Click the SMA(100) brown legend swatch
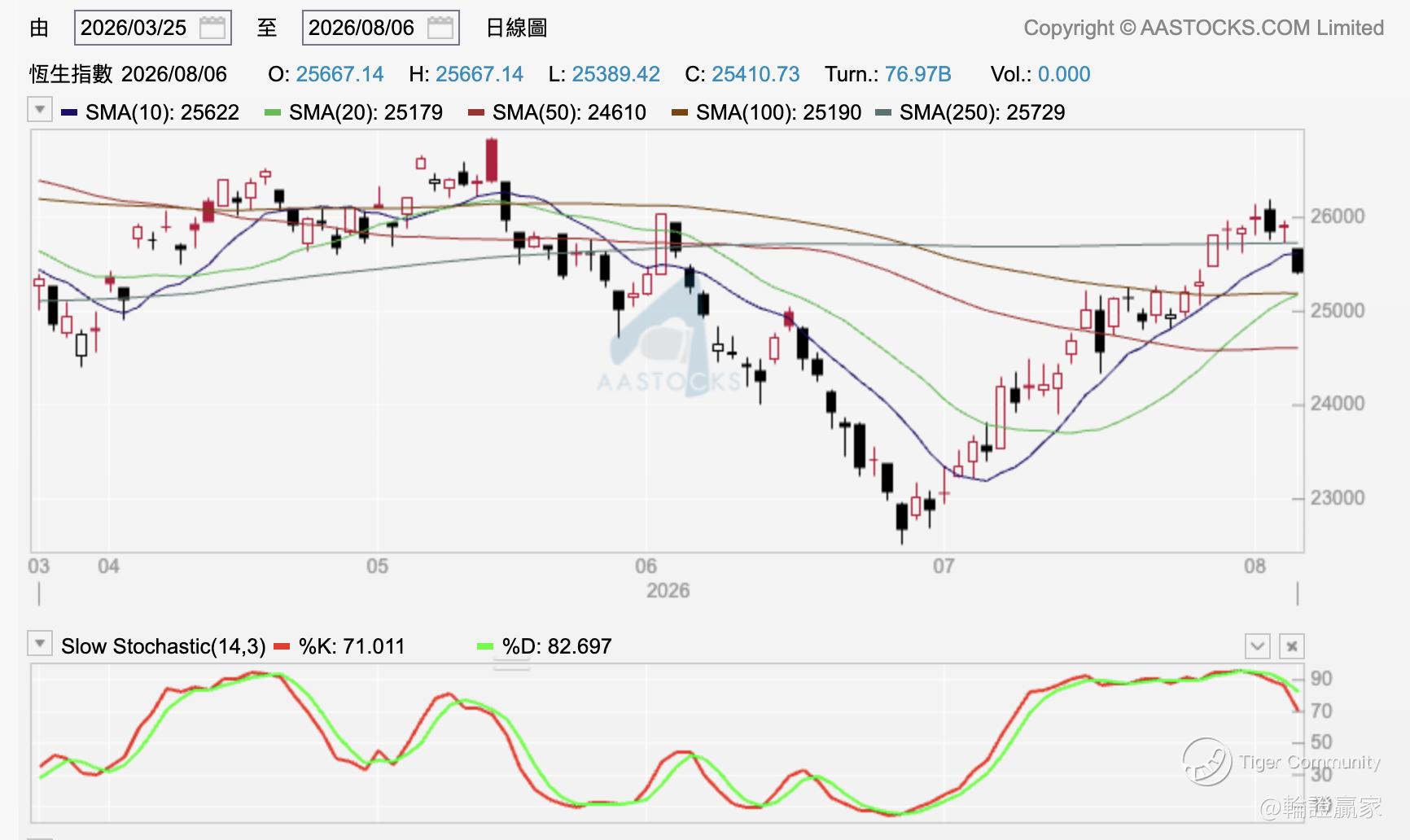The height and width of the screenshot is (840, 1410). pyautogui.click(x=680, y=112)
